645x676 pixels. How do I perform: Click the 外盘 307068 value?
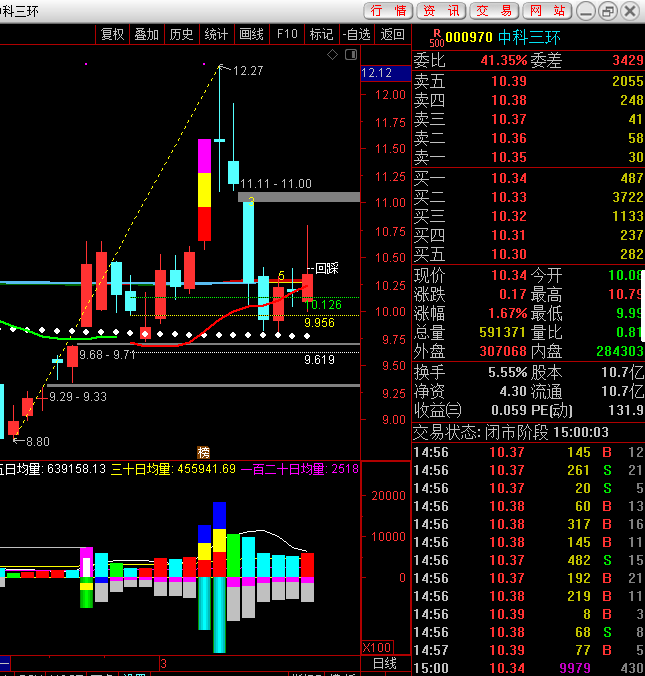point(503,351)
